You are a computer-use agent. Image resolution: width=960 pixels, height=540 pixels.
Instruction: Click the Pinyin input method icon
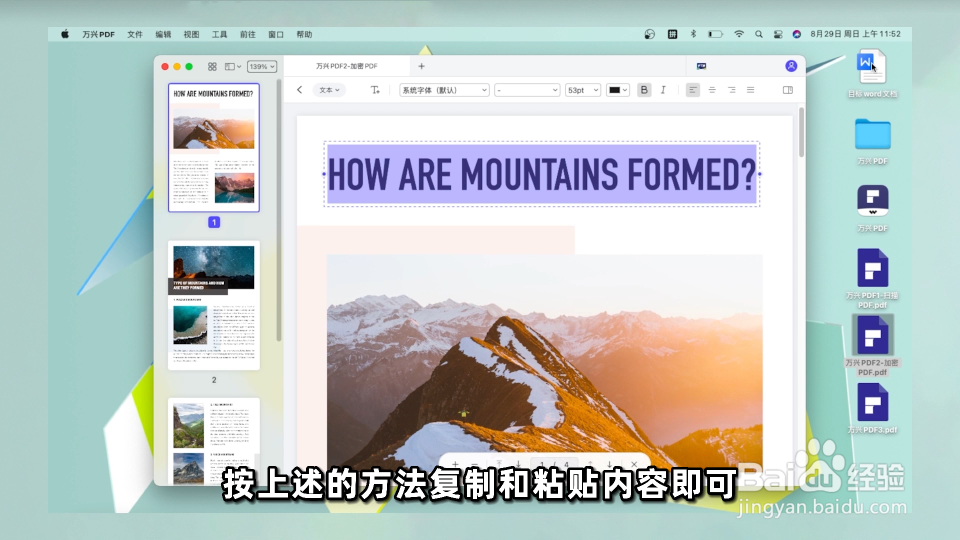[x=672, y=34]
